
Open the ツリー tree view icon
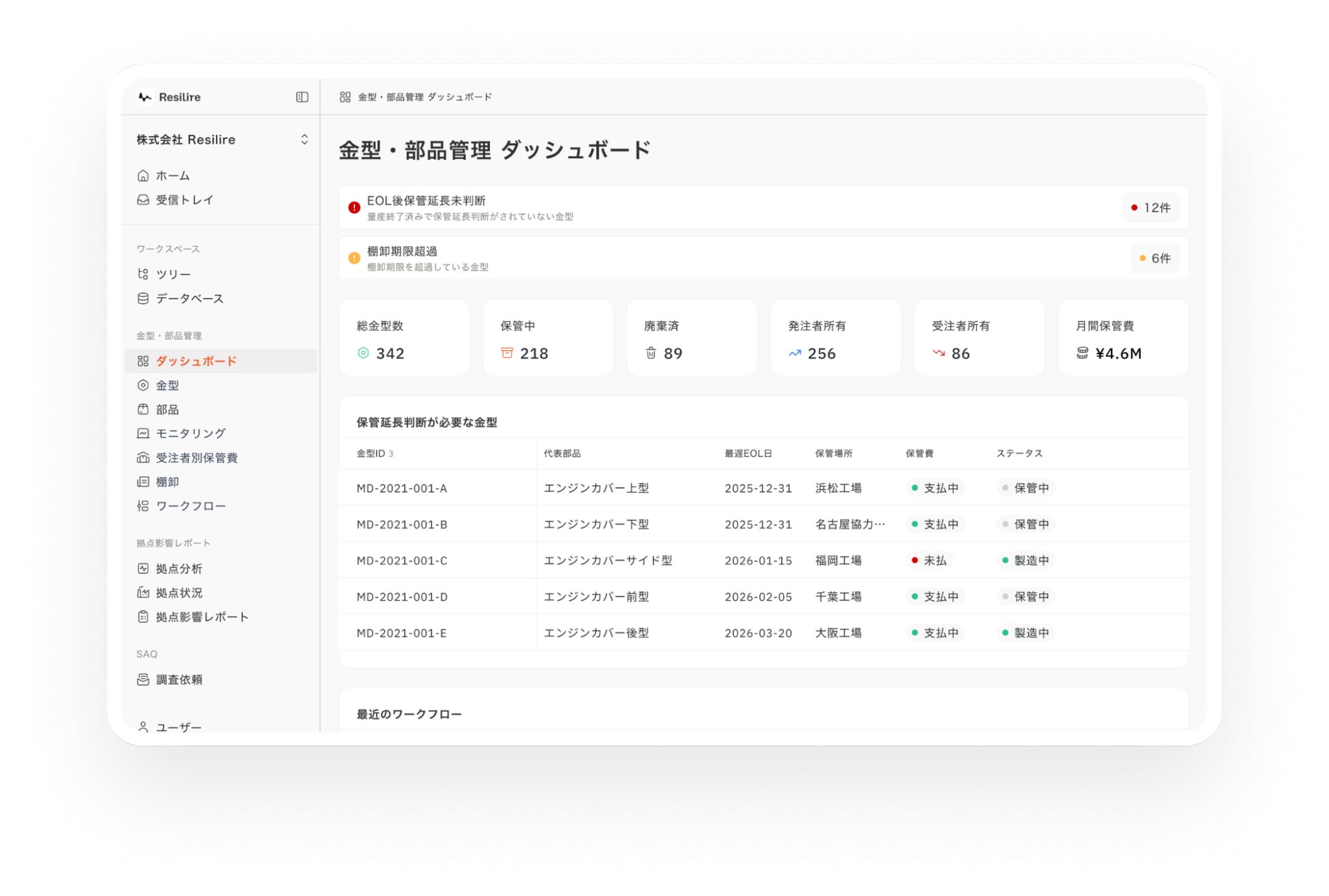point(143,274)
